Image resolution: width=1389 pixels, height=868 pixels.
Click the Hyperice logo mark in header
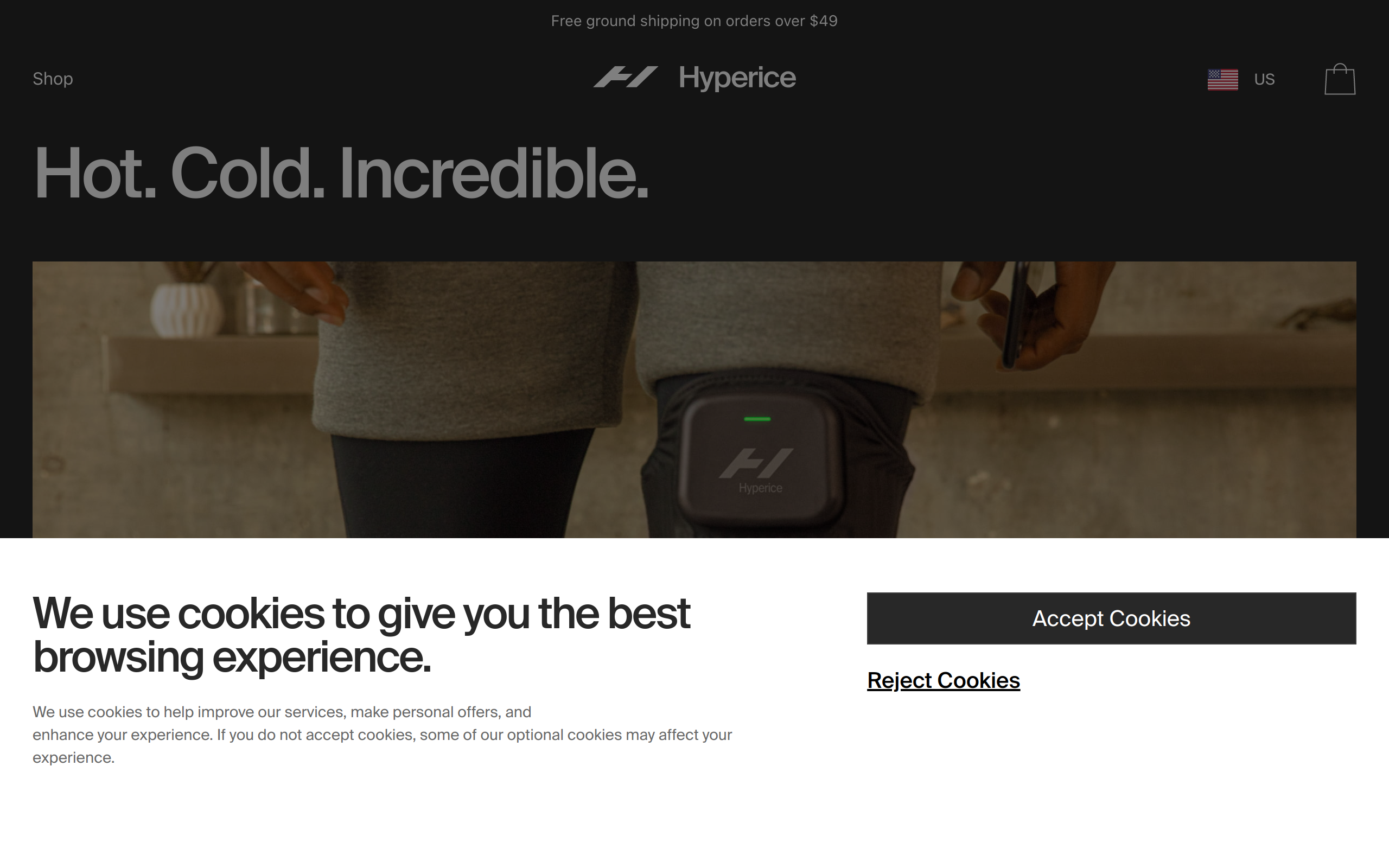point(626,78)
